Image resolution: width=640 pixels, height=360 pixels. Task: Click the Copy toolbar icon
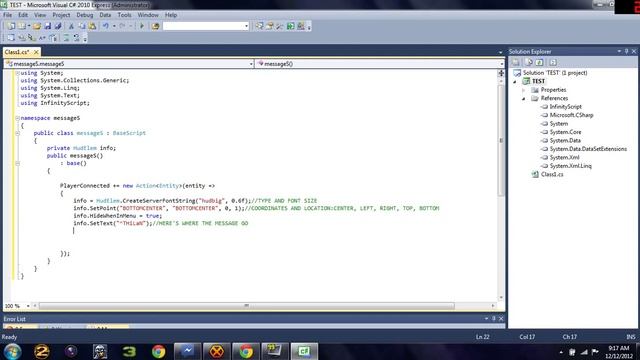82,26
